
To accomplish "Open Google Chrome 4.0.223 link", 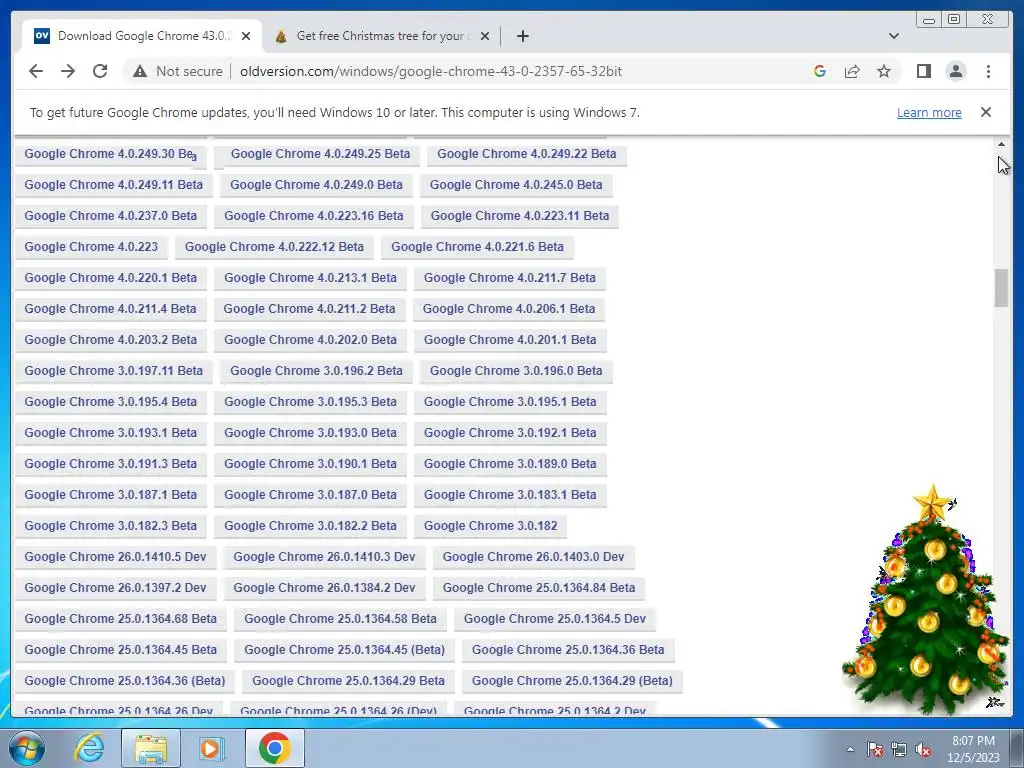I will [x=91, y=247].
